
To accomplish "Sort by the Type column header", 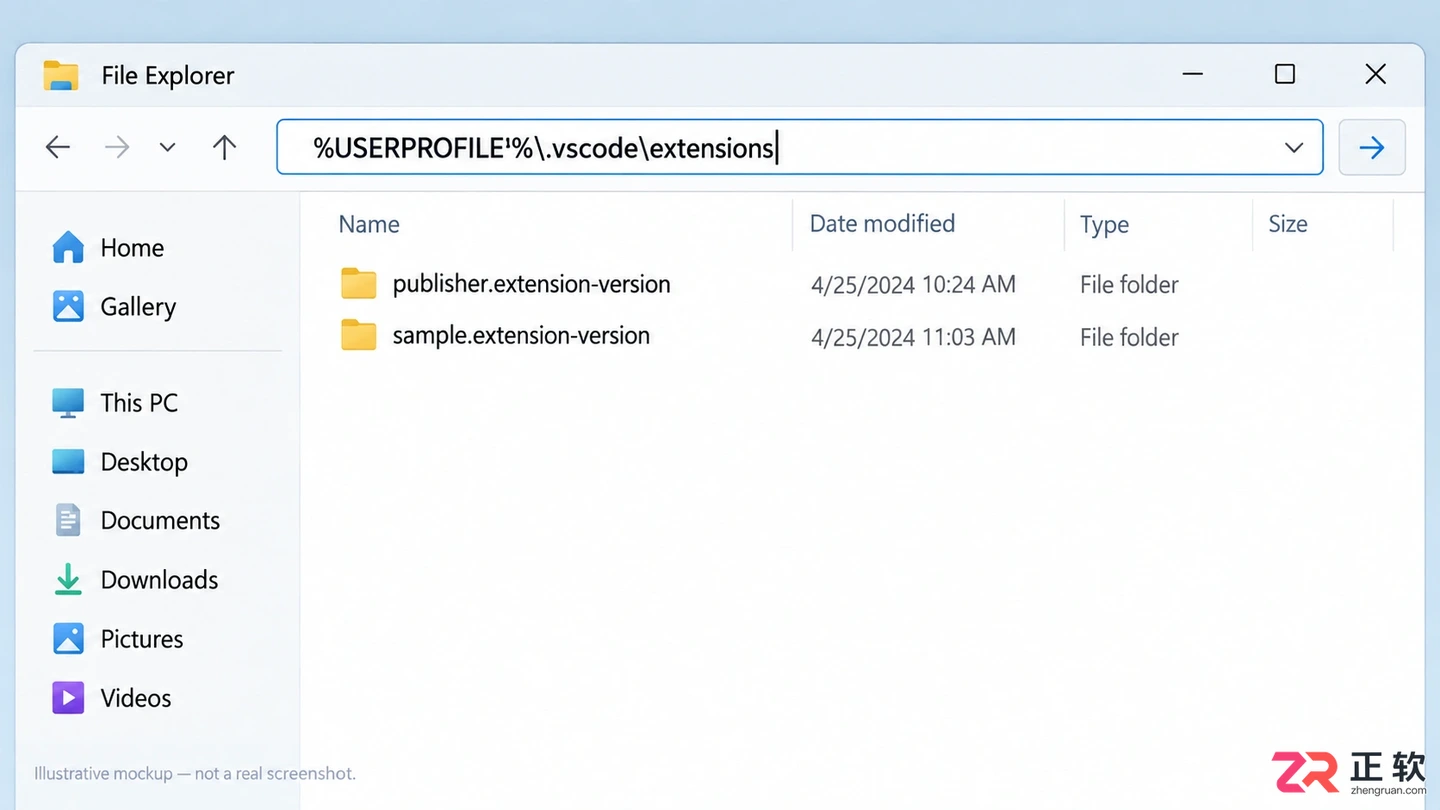I will point(1104,225).
